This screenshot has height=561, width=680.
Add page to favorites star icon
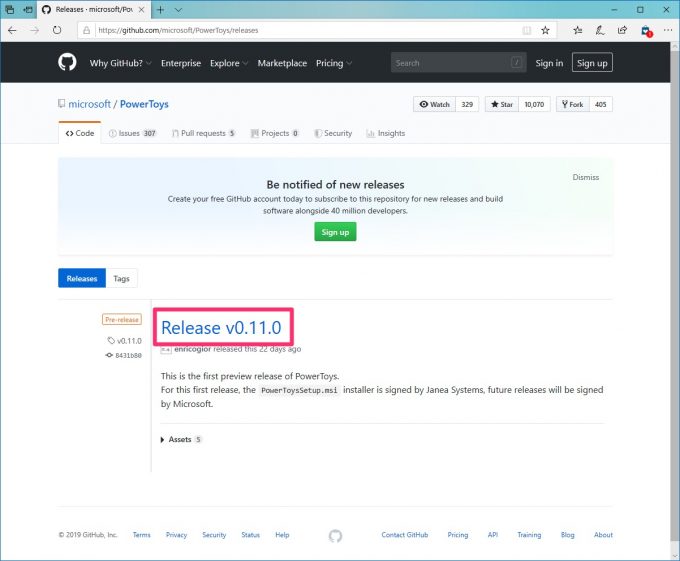(x=545, y=30)
